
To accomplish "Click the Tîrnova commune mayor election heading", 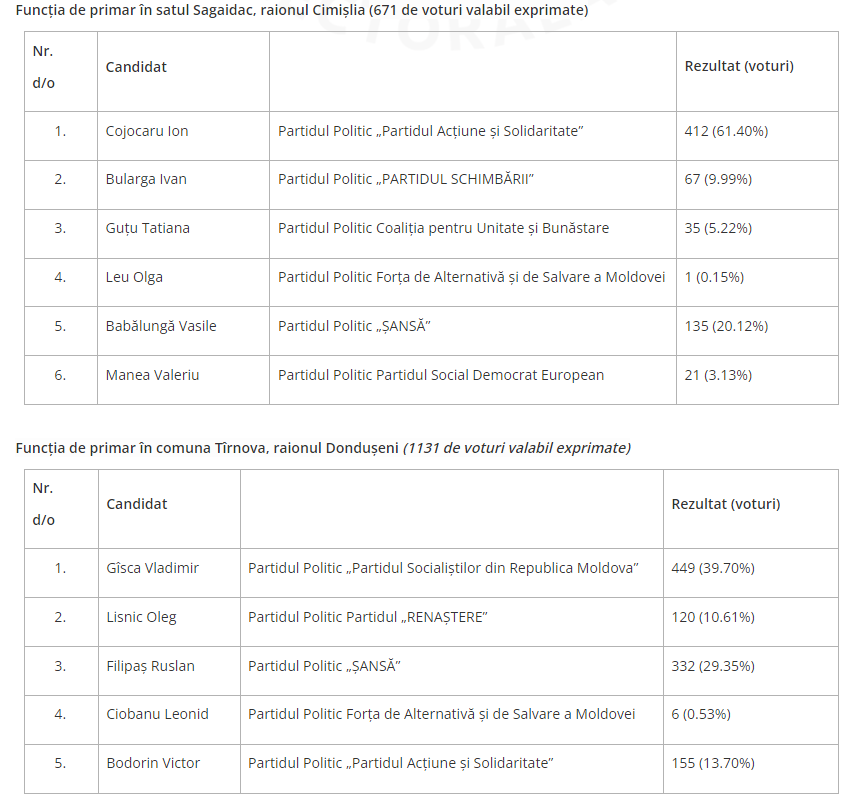I will tap(323, 447).
